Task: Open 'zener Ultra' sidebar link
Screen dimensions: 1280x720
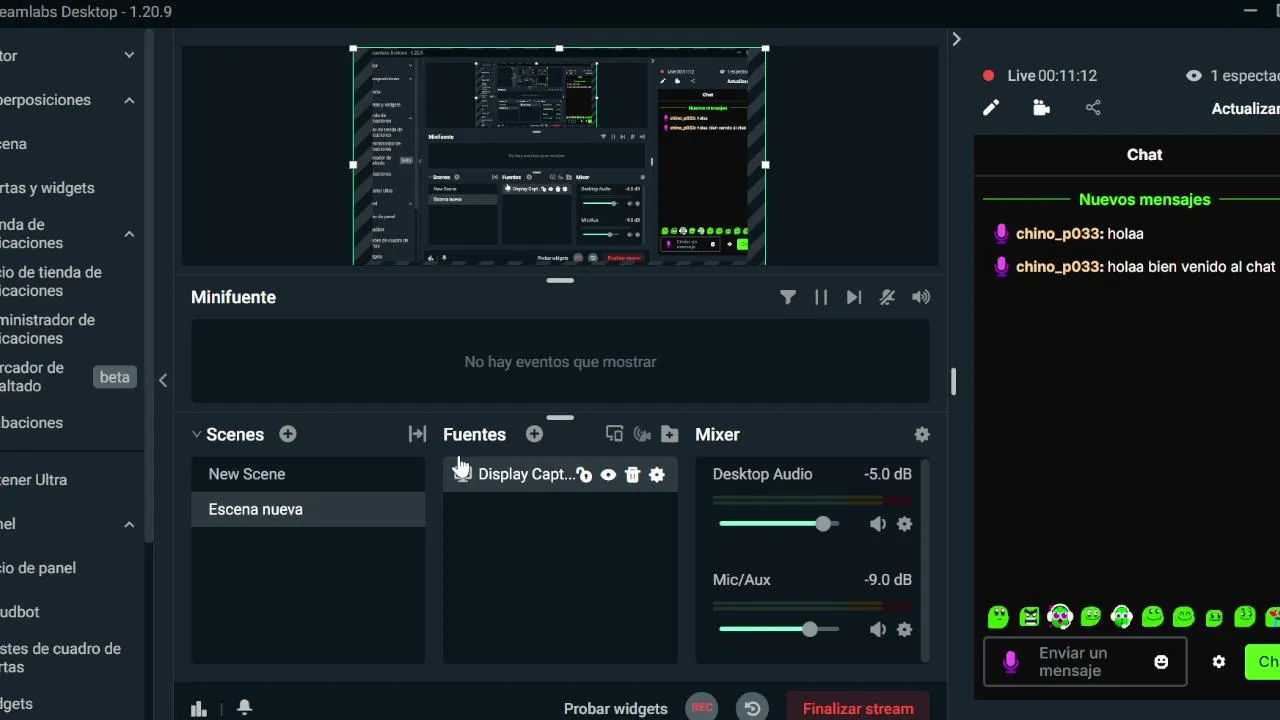Action: pyautogui.click(x=34, y=480)
